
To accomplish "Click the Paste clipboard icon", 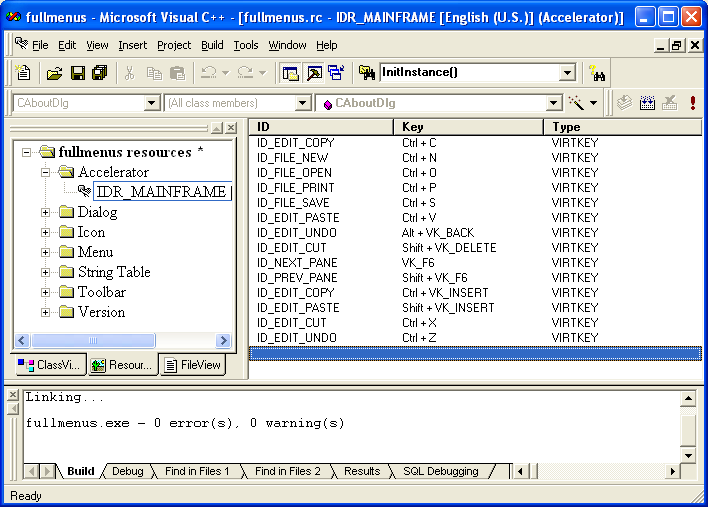I will pos(177,73).
